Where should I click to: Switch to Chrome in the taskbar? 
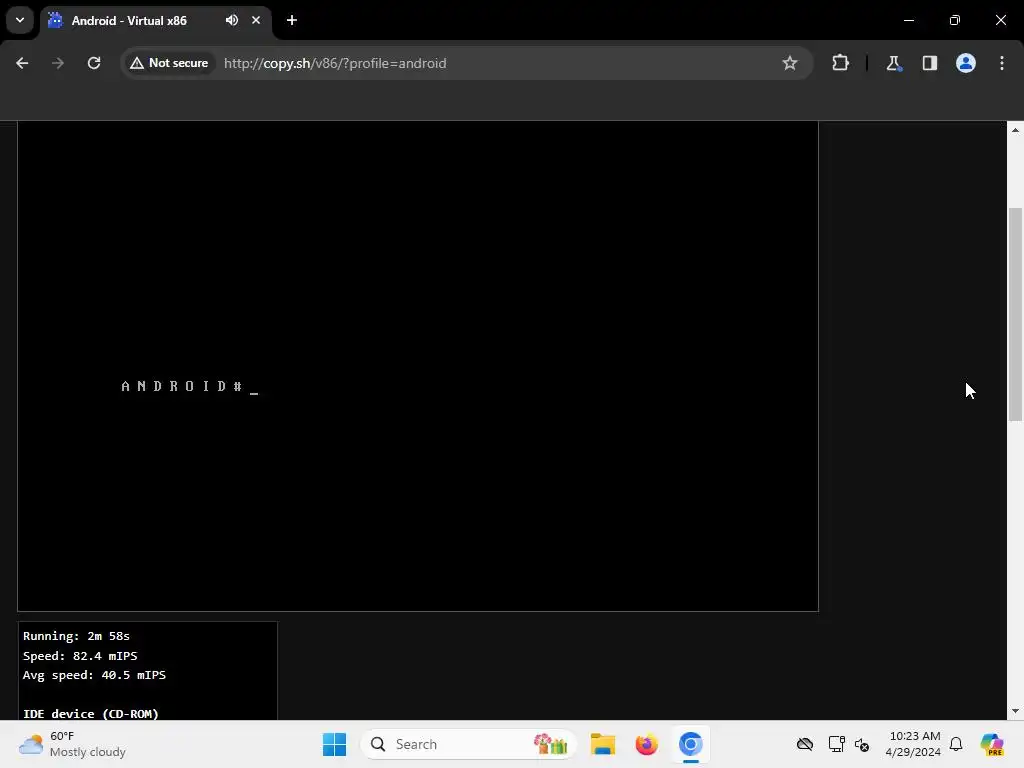point(690,744)
